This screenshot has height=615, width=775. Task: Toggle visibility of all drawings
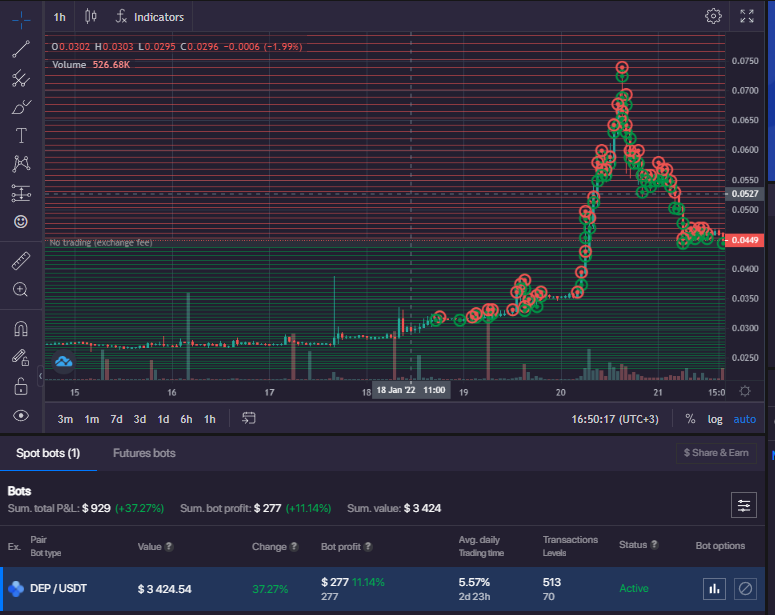click(21, 415)
